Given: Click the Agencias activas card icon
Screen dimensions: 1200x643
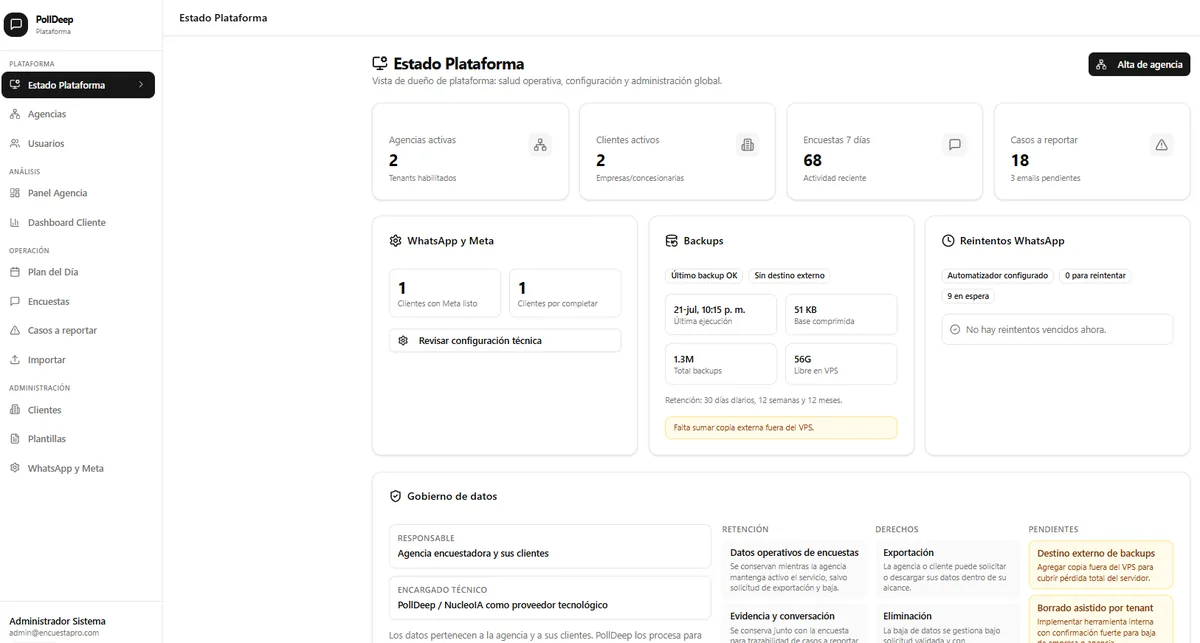Looking at the screenshot, I should (540, 145).
